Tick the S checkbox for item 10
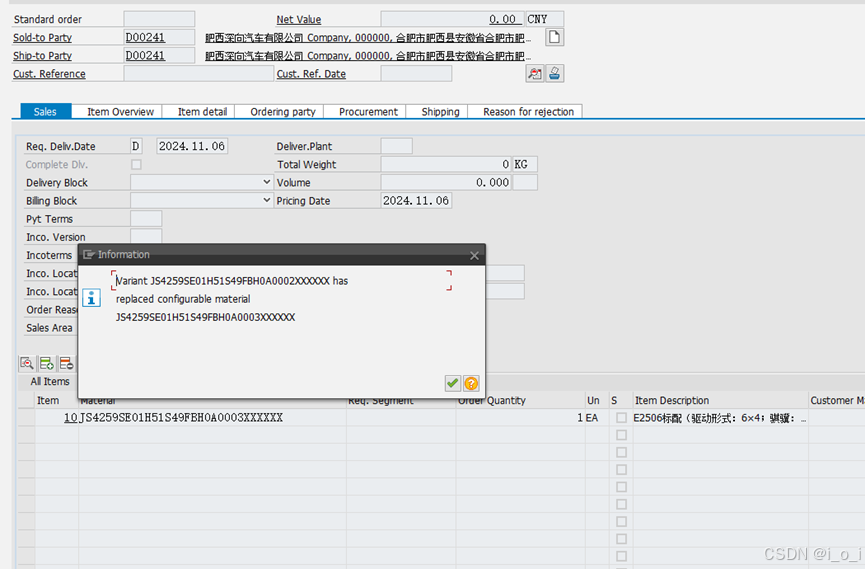The image size is (865, 569). pyautogui.click(x=621, y=418)
